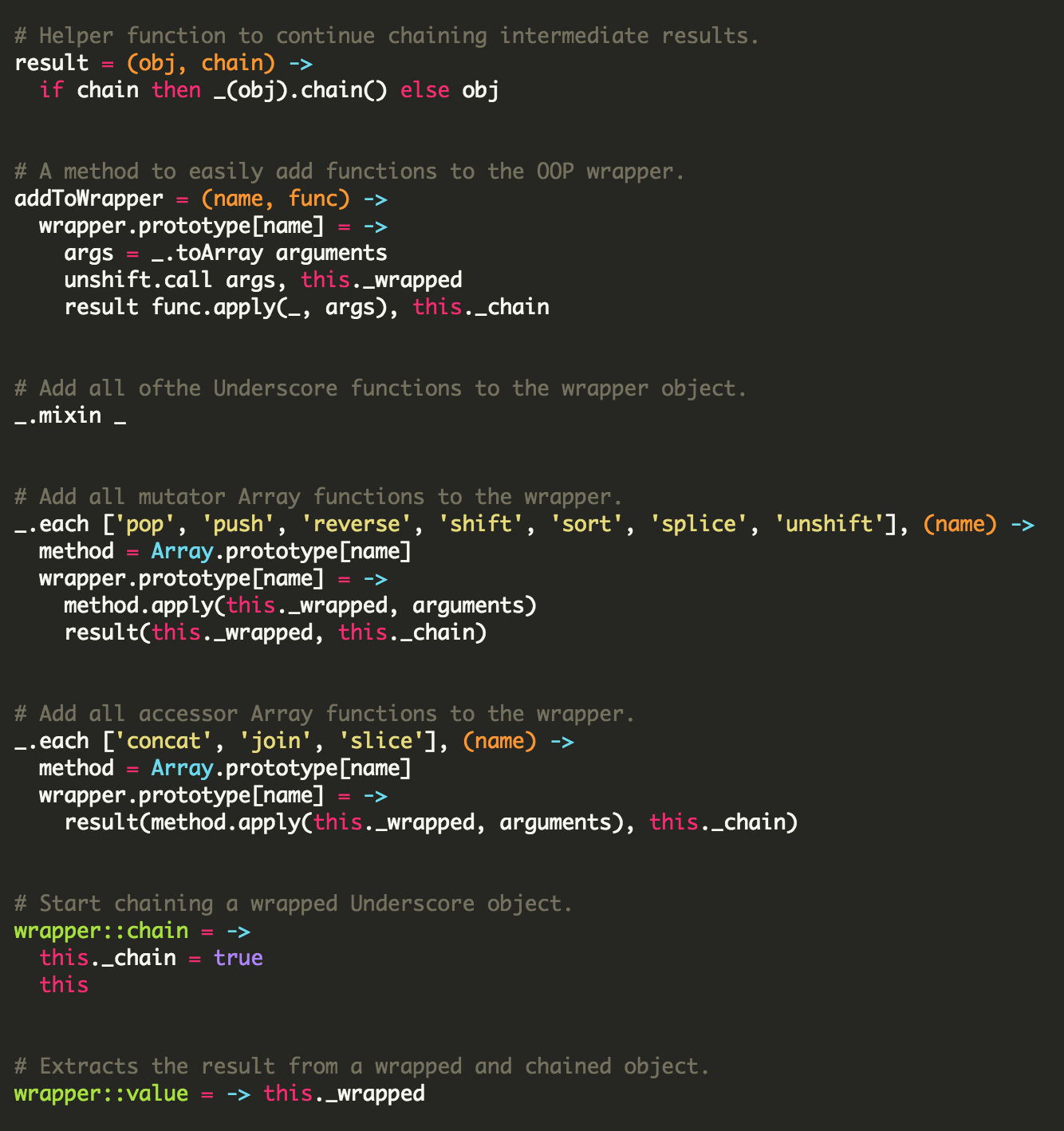The height and width of the screenshot is (1131, 1064).
Task: Click '_.toArray arguments' expression
Action: (x=269, y=253)
